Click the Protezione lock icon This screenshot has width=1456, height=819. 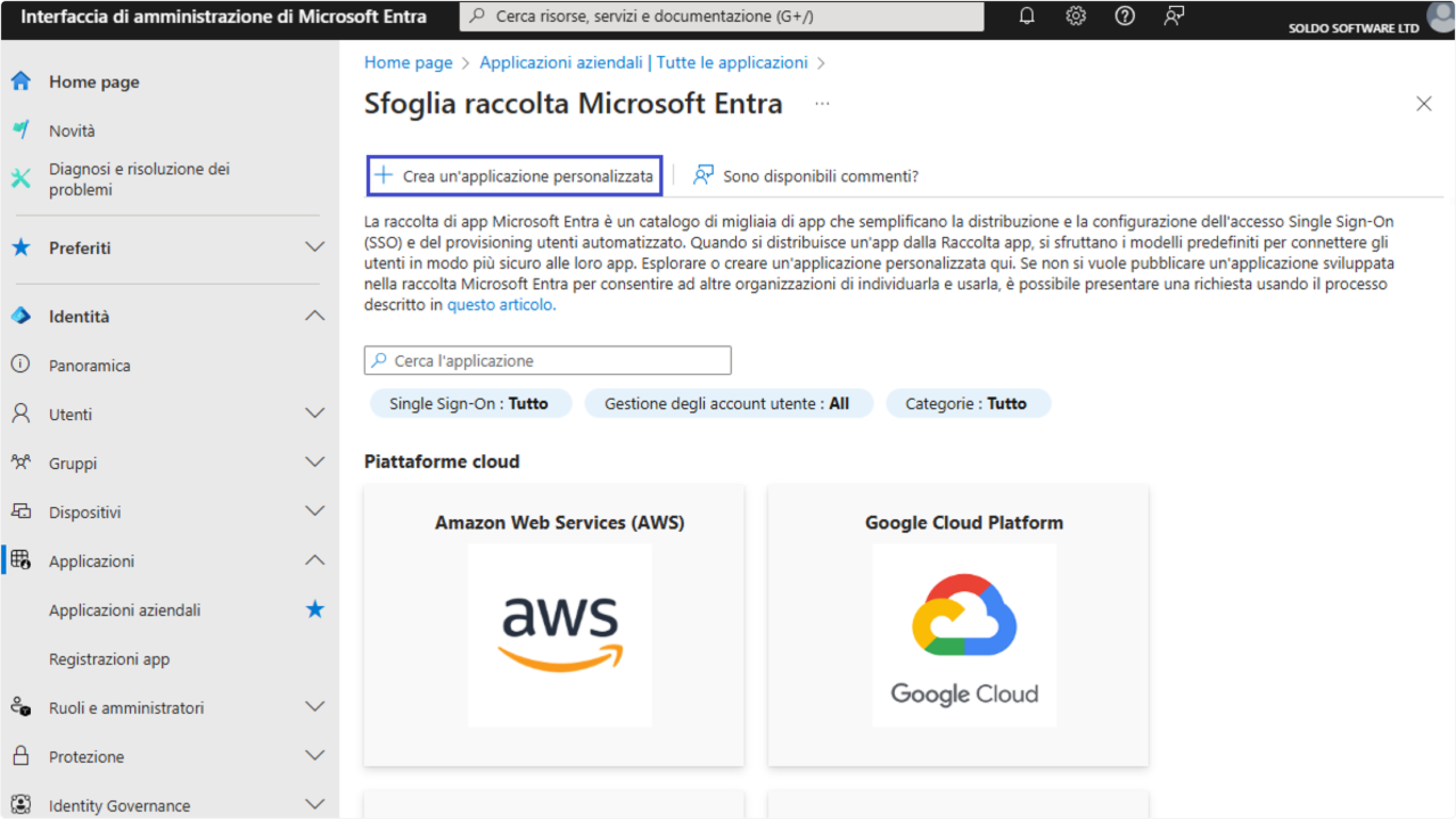(x=21, y=756)
